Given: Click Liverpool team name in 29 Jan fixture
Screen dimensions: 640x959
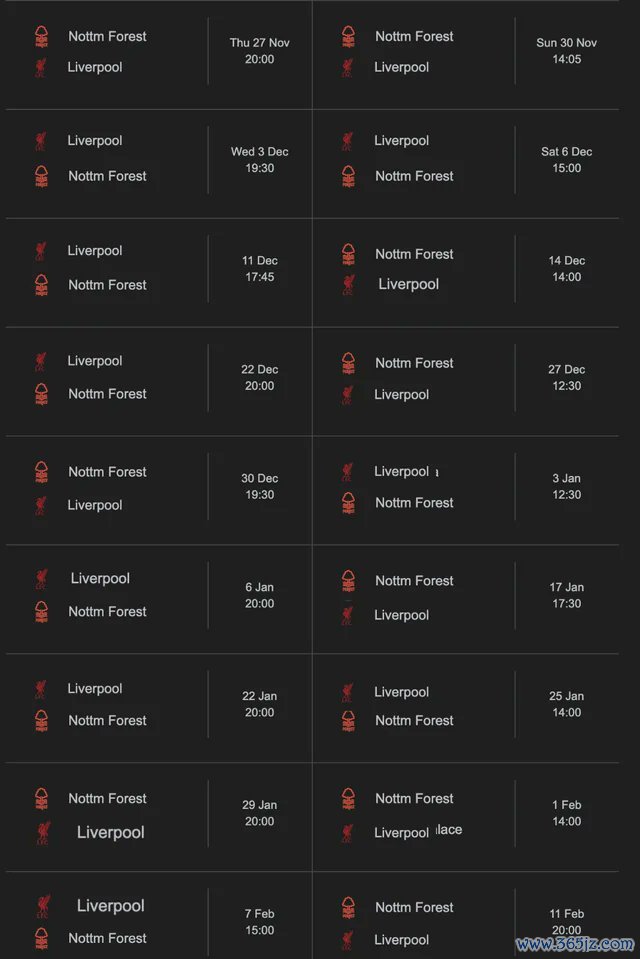Looking at the screenshot, I should pos(110,832).
